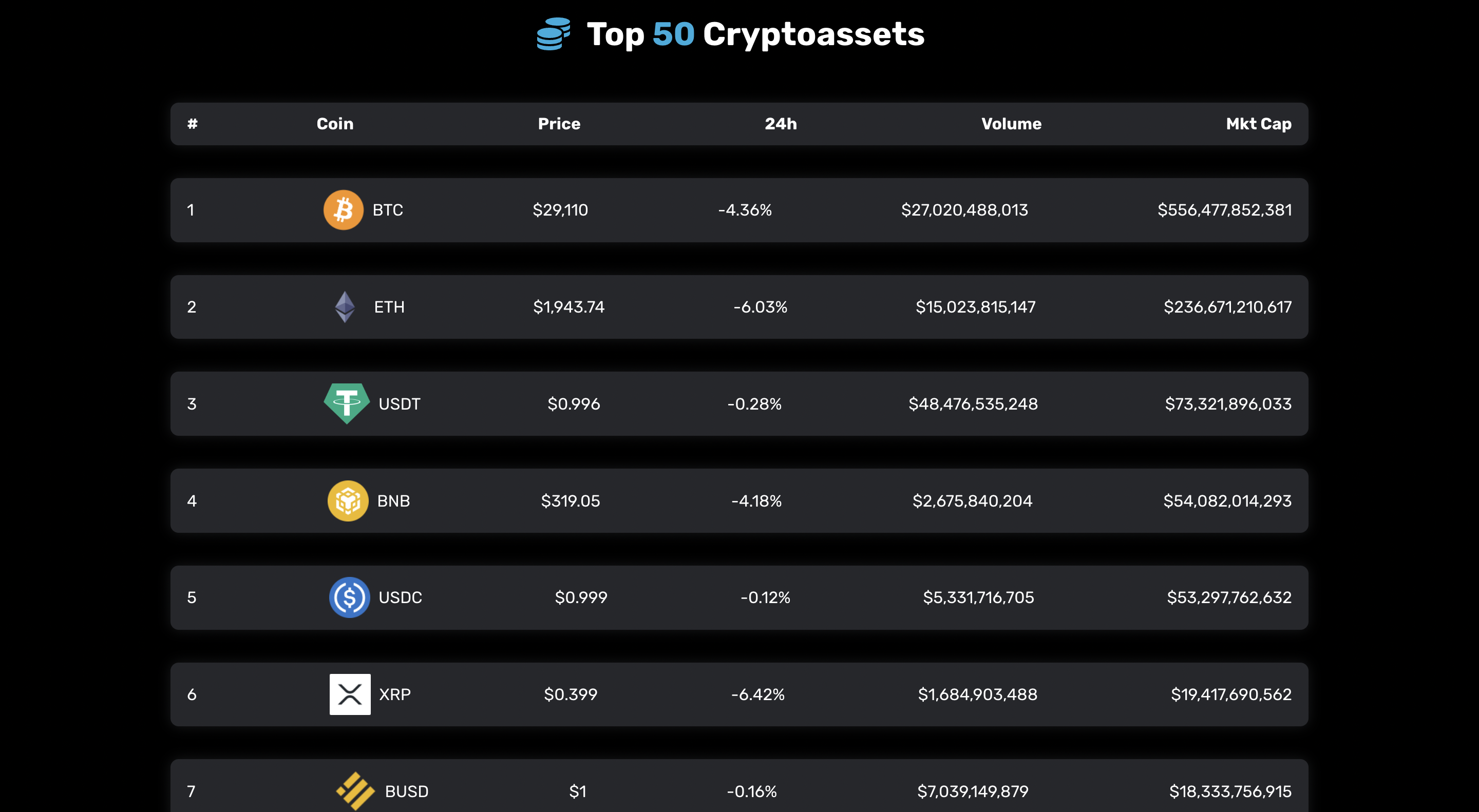
Task: Click the # rank column header
Action: (191, 123)
